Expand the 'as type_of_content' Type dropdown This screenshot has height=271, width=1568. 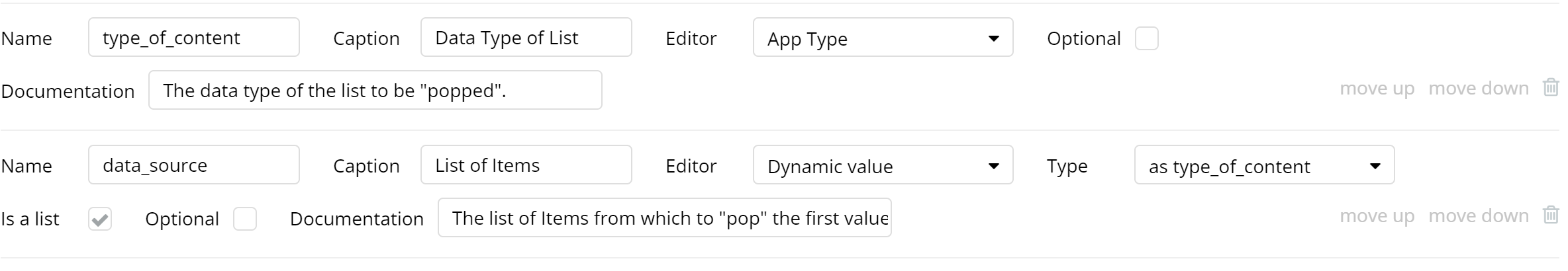[x=1263, y=166]
